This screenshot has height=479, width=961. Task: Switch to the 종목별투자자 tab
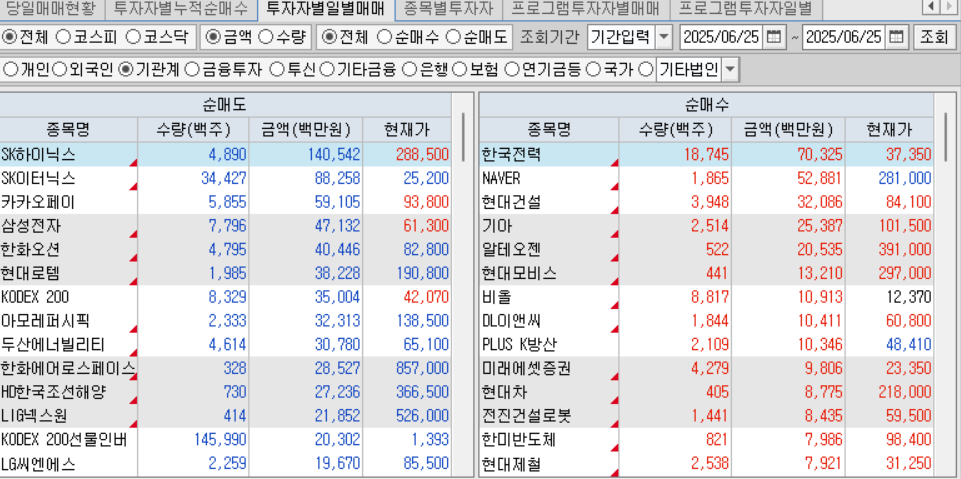pyautogui.click(x=448, y=8)
